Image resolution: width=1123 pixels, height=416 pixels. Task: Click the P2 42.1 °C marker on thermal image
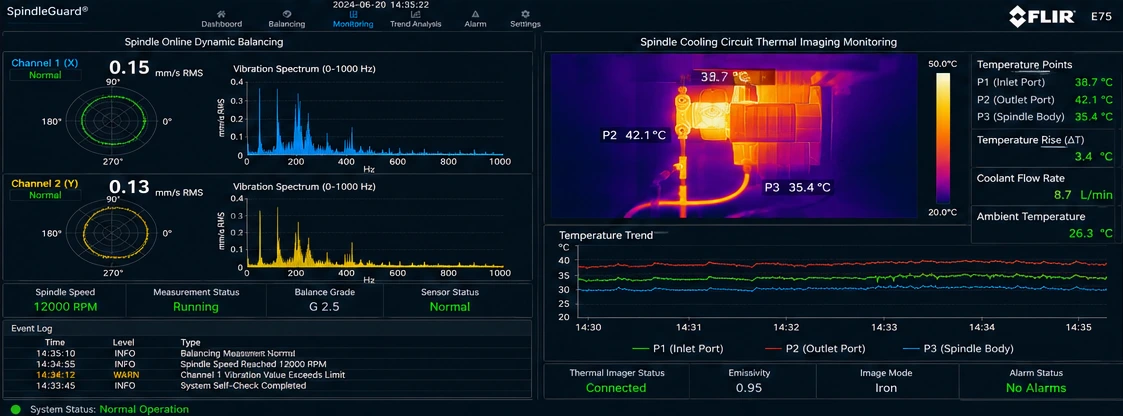[634, 134]
